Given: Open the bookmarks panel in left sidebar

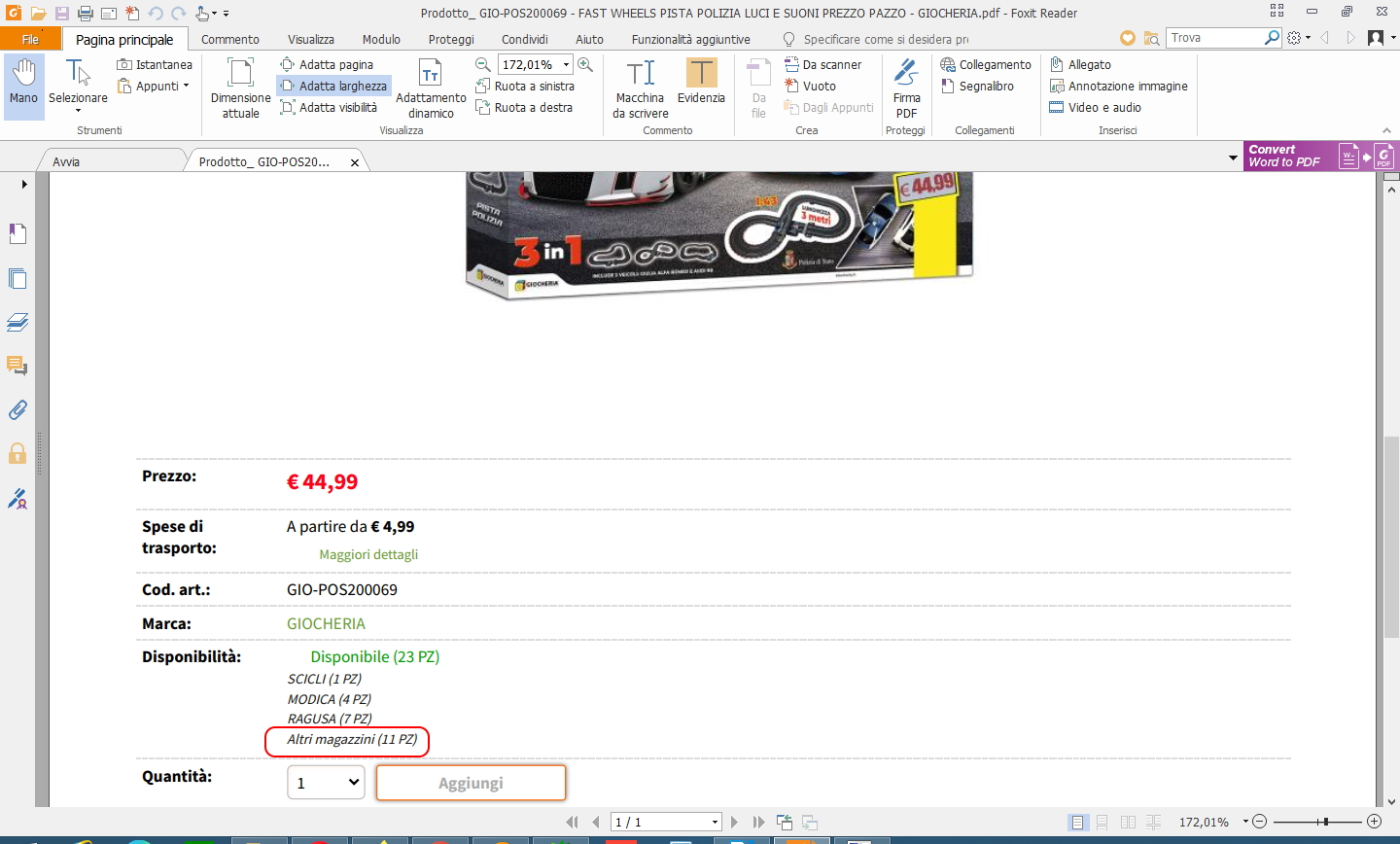Looking at the screenshot, I should (x=17, y=233).
